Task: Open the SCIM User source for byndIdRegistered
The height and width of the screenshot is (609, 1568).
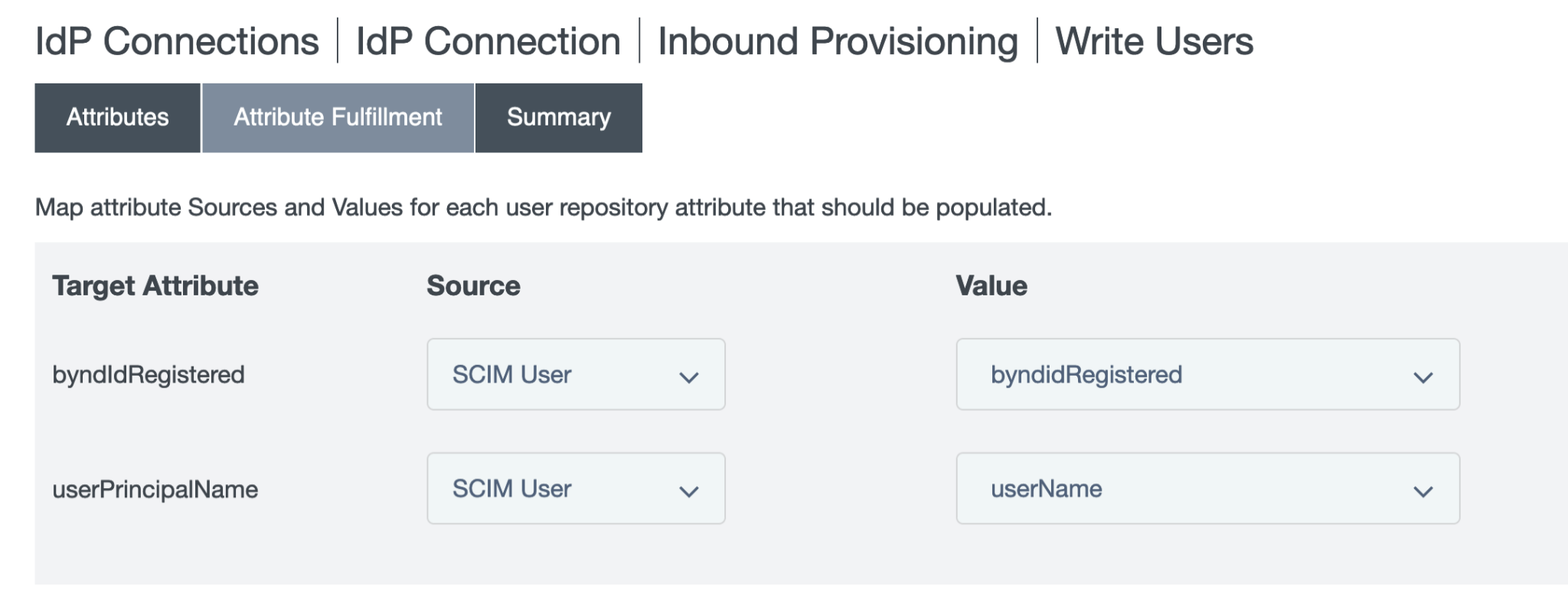Action: point(575,374)
